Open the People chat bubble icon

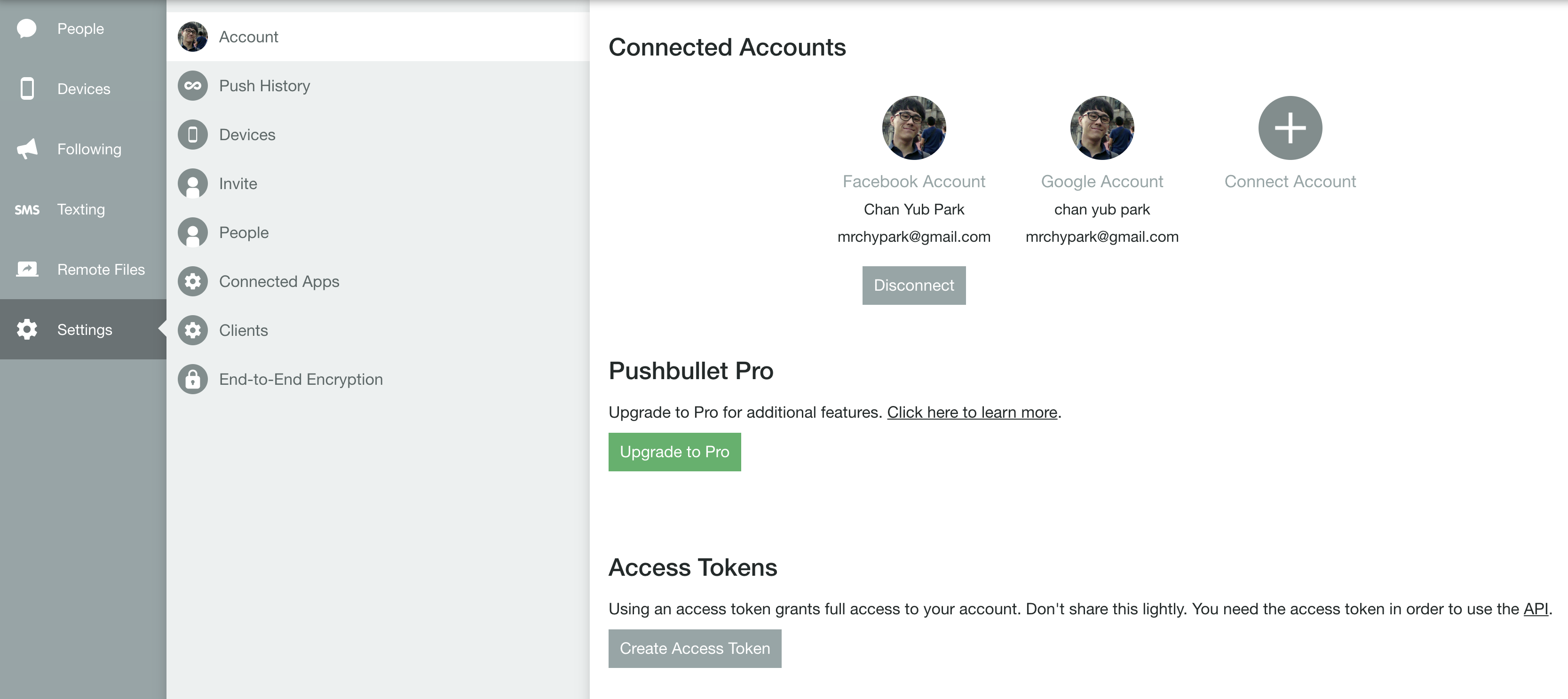pos(27,29)
